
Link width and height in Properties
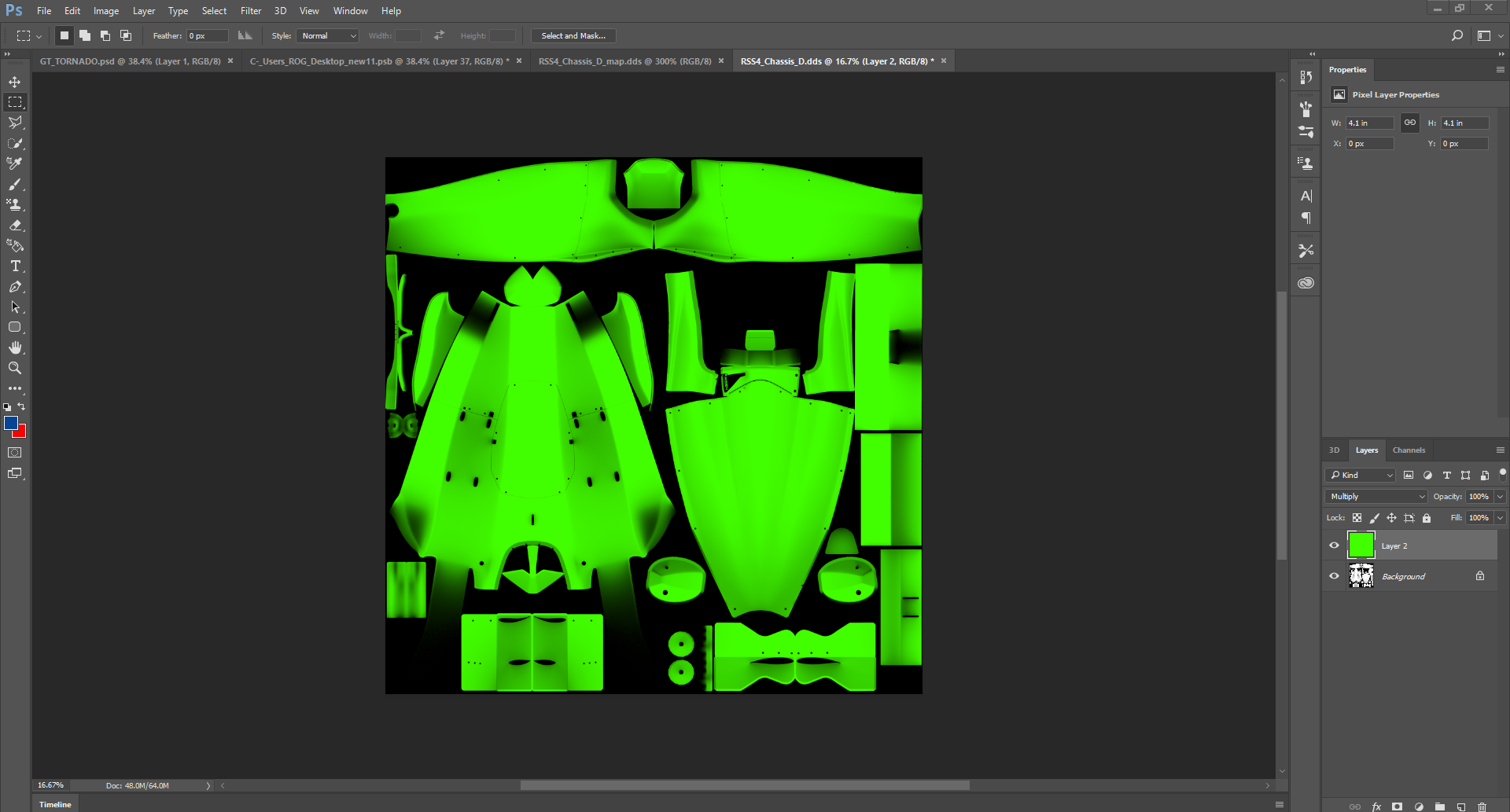[1410, 123]
